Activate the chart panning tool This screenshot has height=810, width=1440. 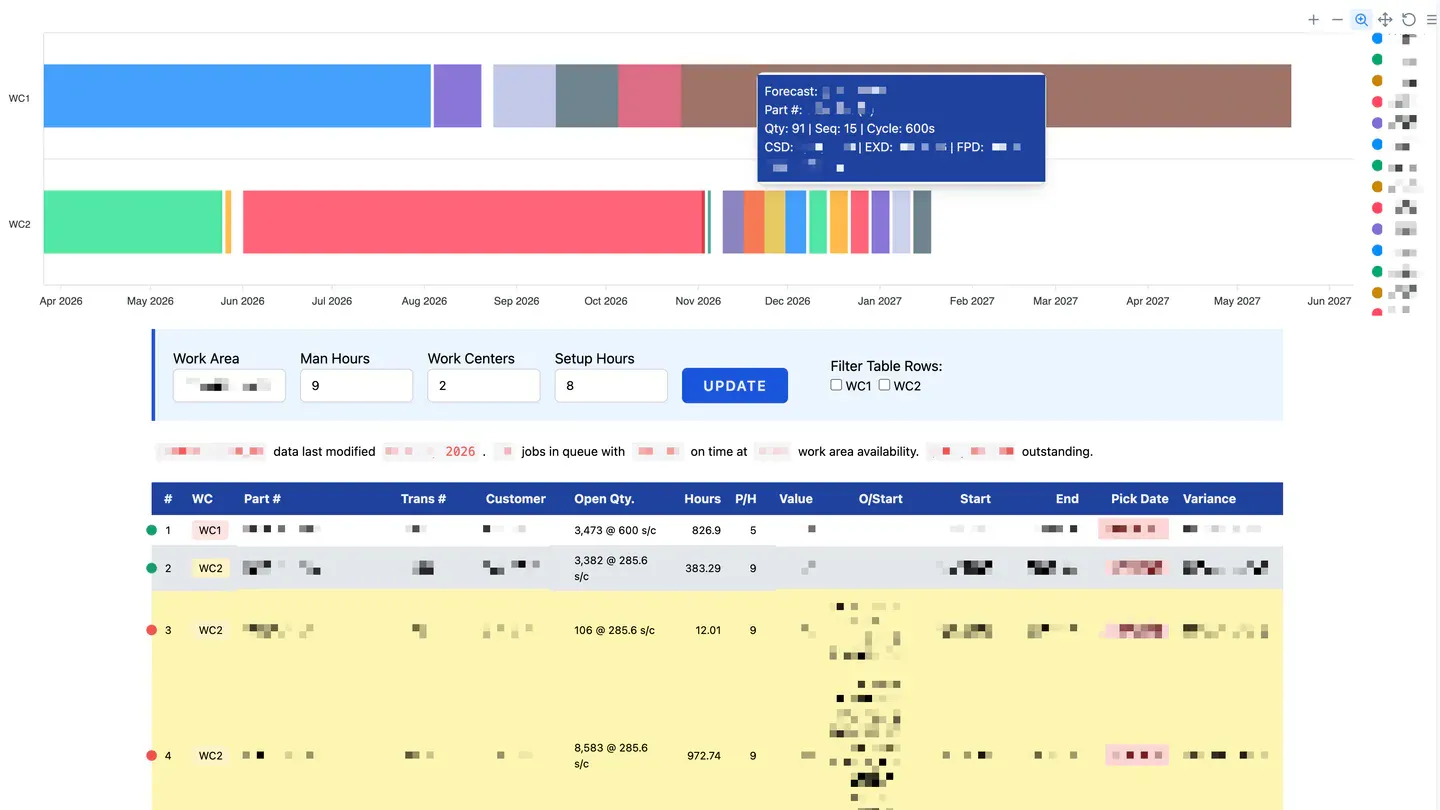tap(1385, 20)
